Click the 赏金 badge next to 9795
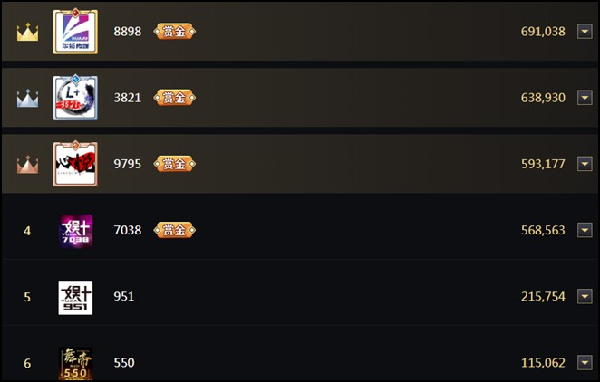The image size is (600, 382). click(174, 164)
